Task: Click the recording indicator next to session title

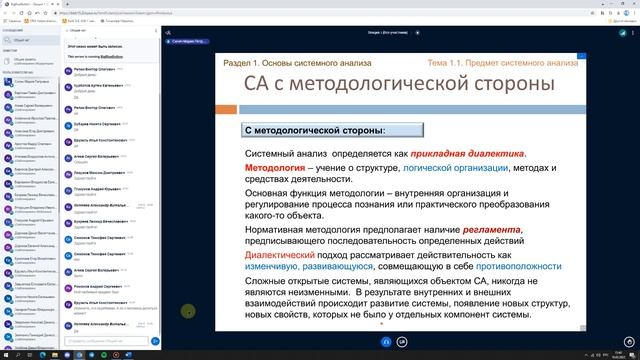Action: click(418, 33)
